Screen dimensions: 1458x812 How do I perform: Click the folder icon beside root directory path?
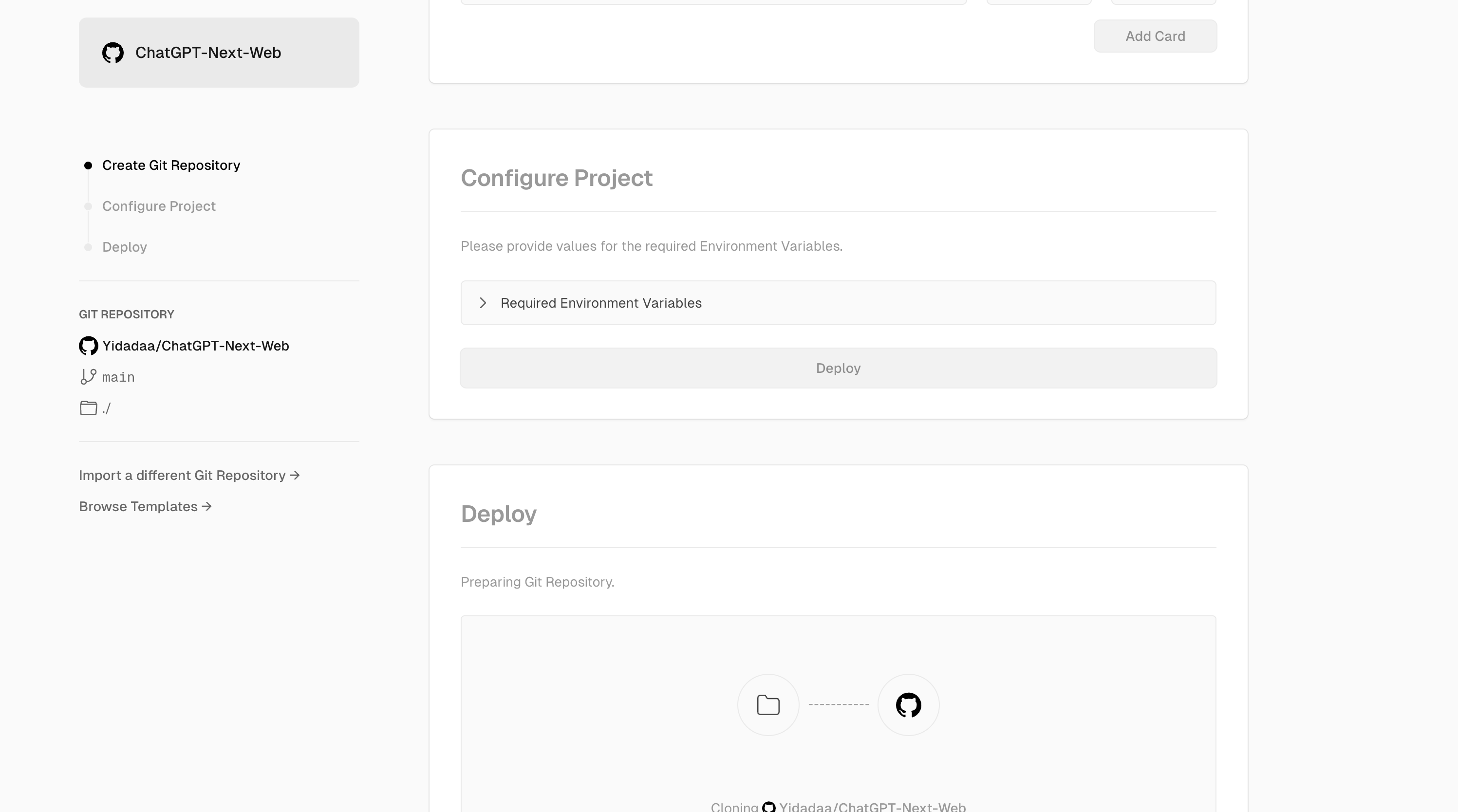88,408
